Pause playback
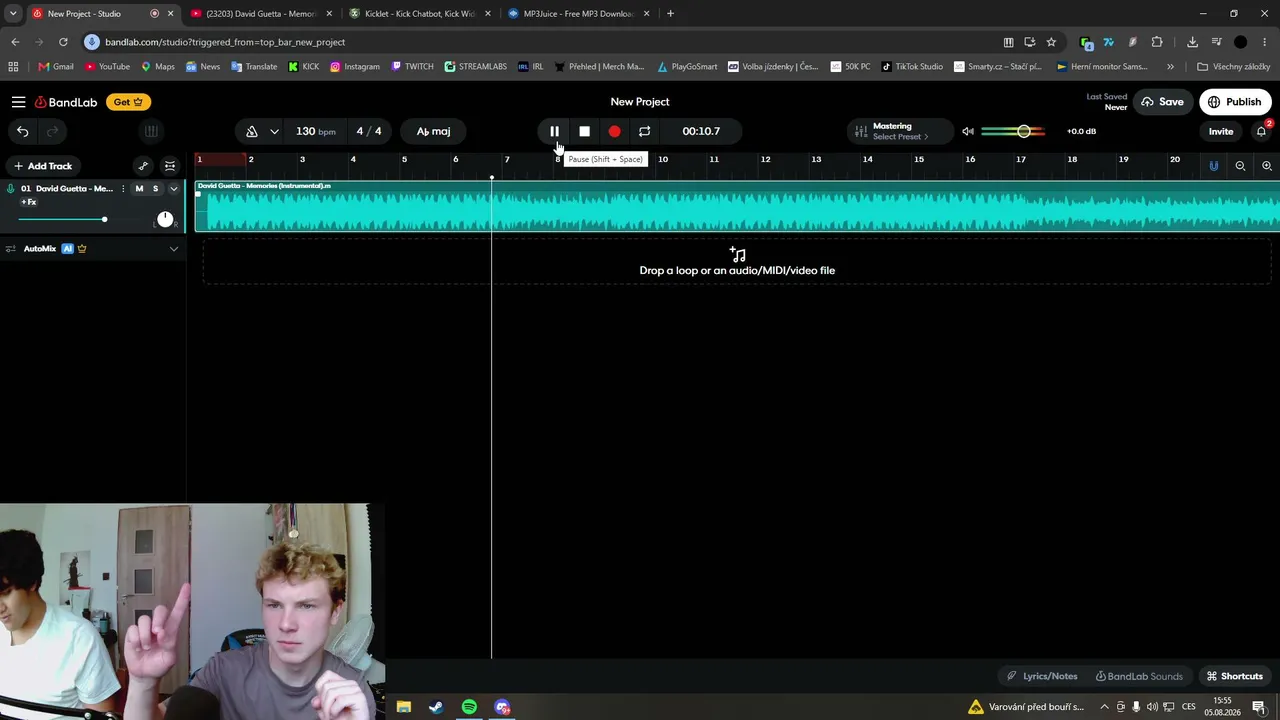Screen dimensions: 1280x720 [554, 131]
